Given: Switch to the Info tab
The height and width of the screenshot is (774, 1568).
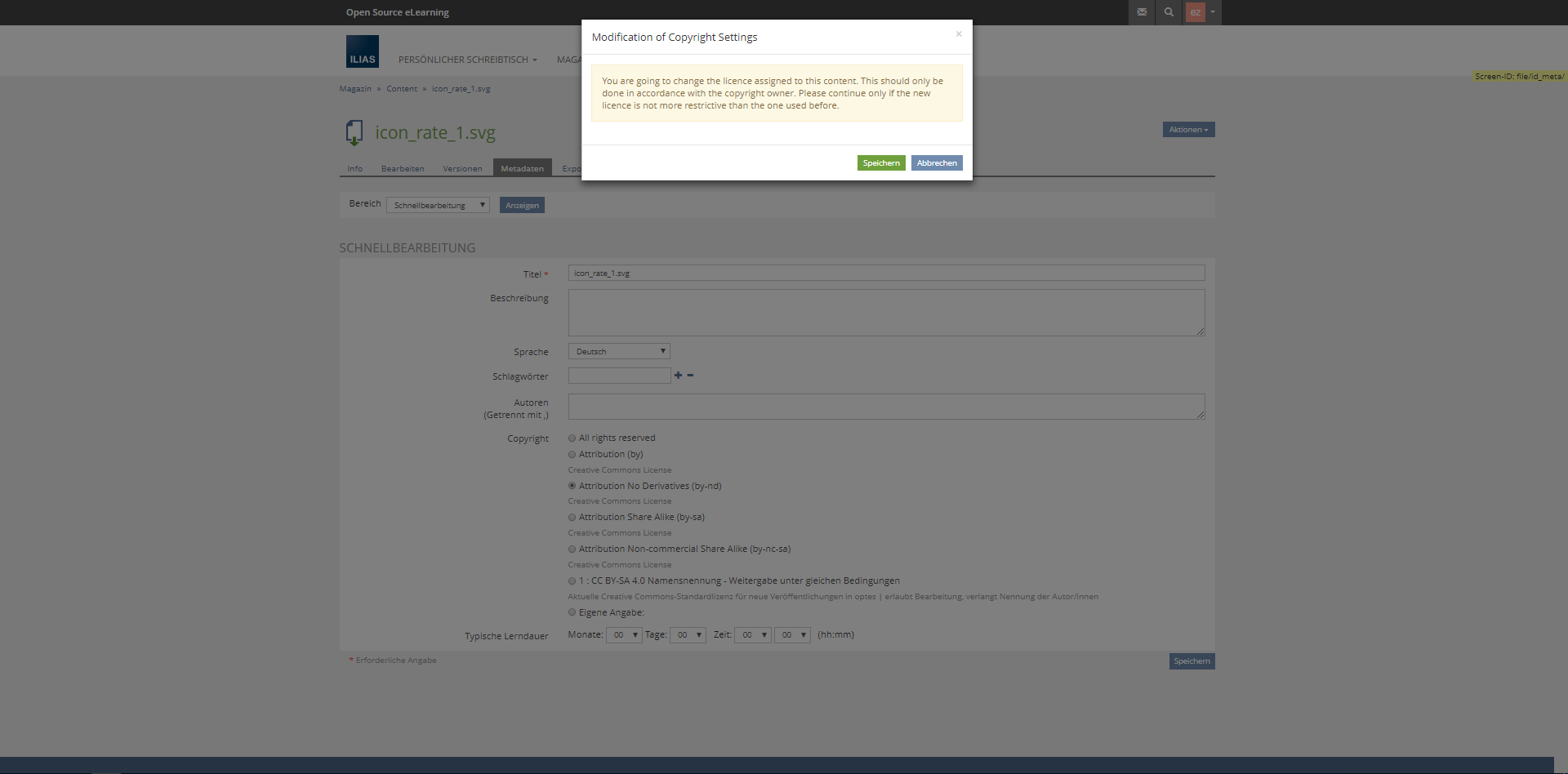Looking at the screenshot, I should click(x=354, y=168).
